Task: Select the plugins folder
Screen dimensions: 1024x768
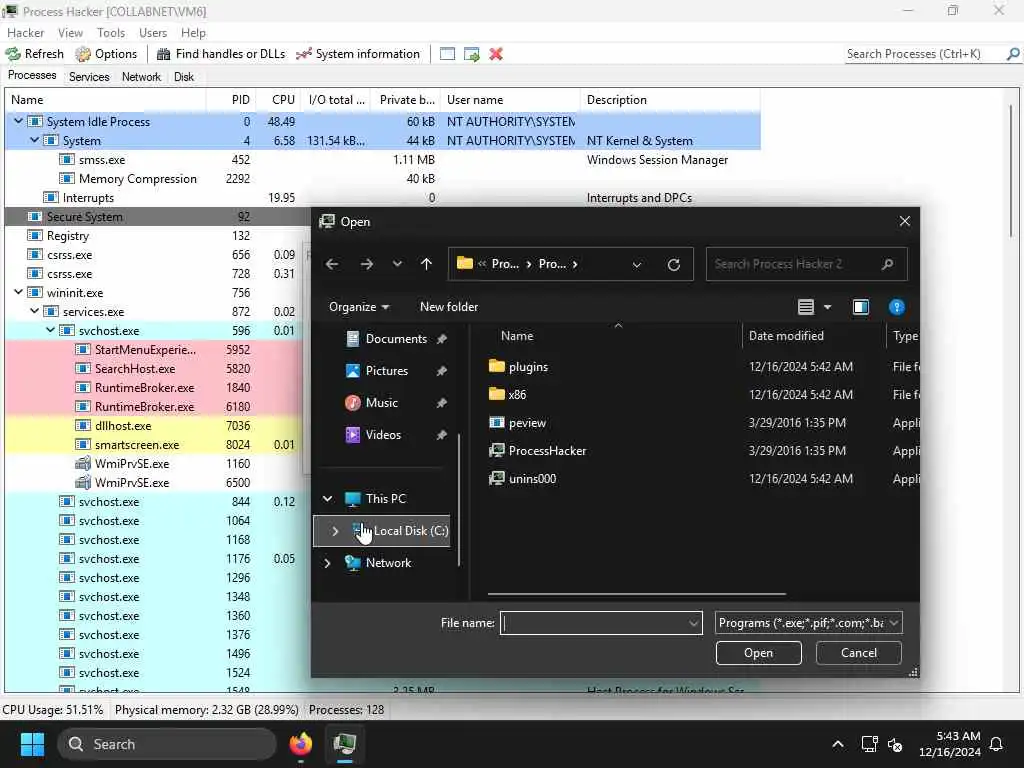Action: click(x=519, y=367)
